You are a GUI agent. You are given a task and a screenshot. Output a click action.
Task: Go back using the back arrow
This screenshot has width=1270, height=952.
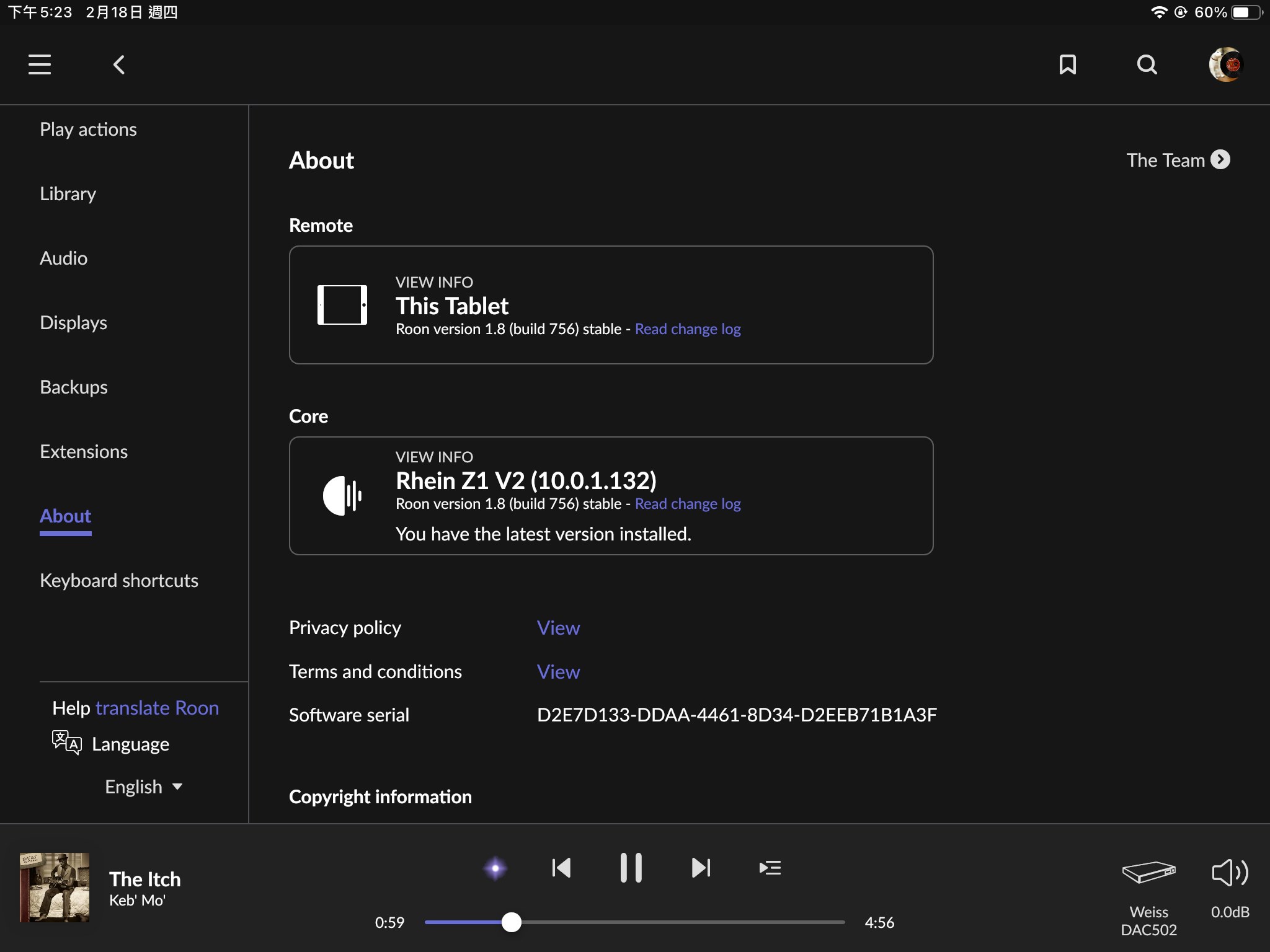tap(119, 64)
